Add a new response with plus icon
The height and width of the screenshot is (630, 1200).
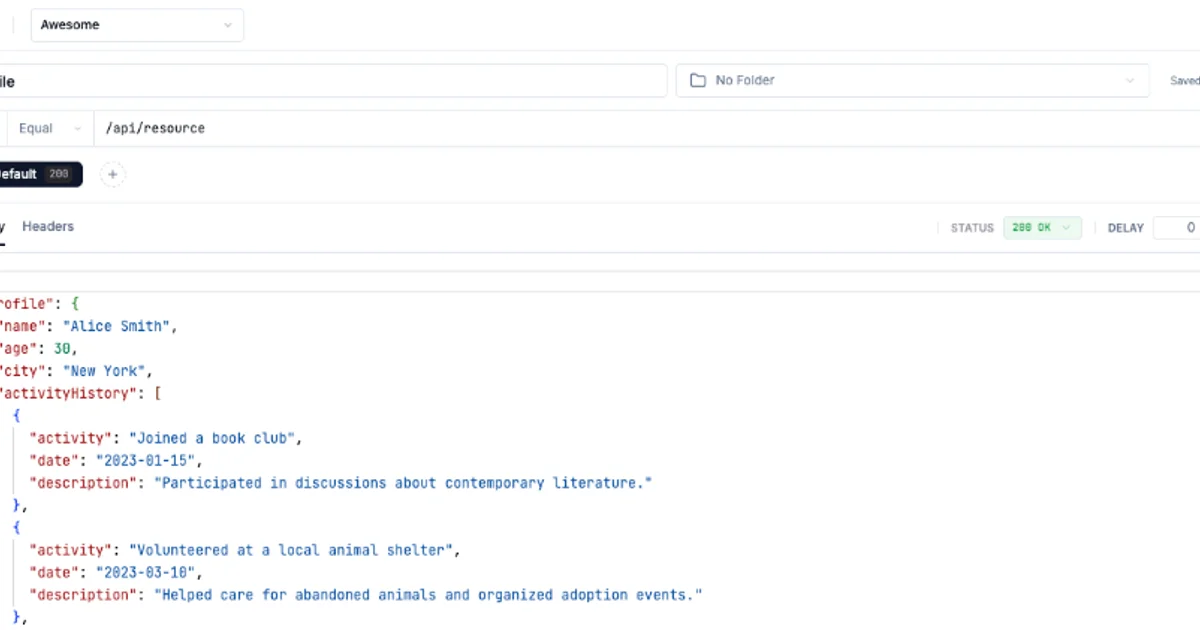(x=113, y=174)
